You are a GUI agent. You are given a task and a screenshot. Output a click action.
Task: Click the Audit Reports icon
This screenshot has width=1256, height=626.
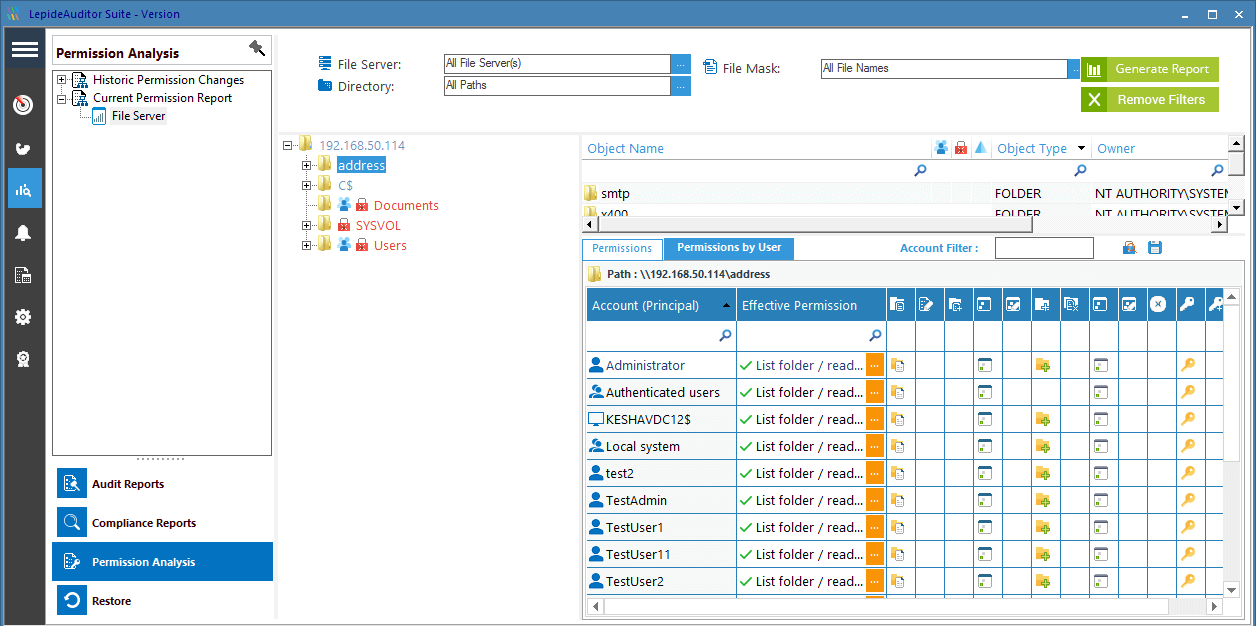(x=72, y=484)
